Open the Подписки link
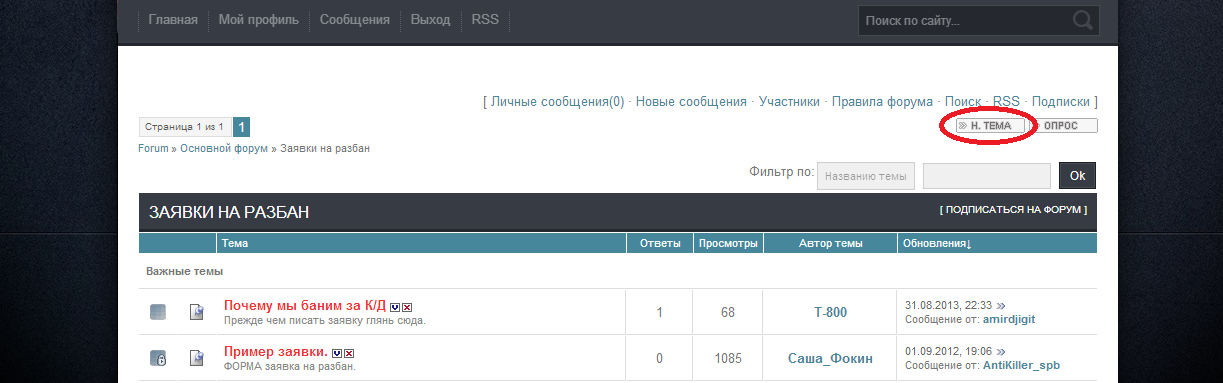Screen dimensions: 1223x383 (x=1060, y=102)
